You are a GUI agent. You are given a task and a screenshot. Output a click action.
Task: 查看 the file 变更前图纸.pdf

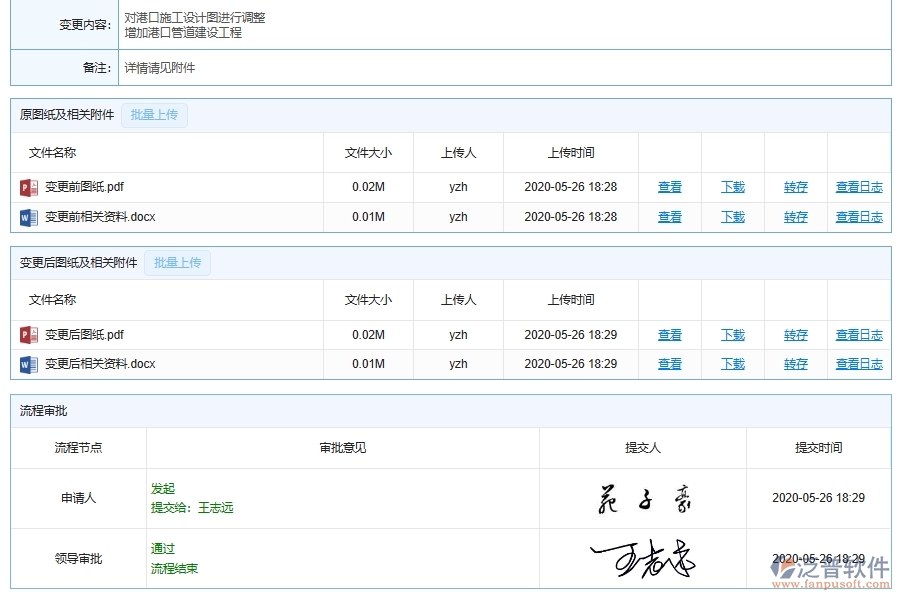pyautogui.click(x=669, y=187)
